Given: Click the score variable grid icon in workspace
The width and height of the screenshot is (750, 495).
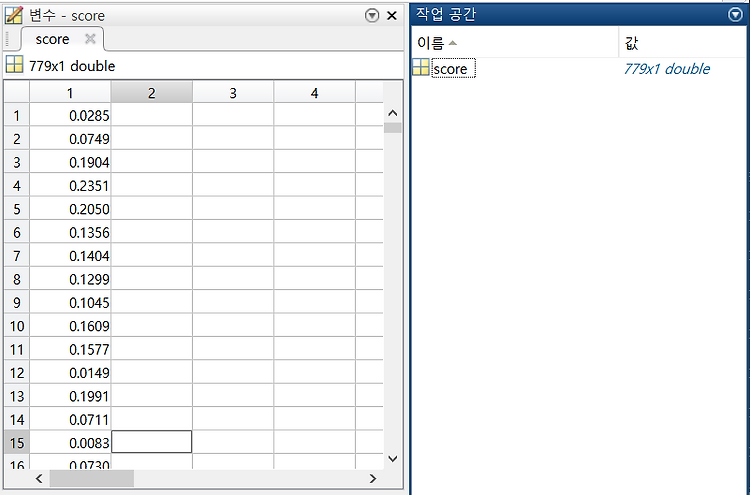Looking at the screenshot, I should [x=421, y=67].
